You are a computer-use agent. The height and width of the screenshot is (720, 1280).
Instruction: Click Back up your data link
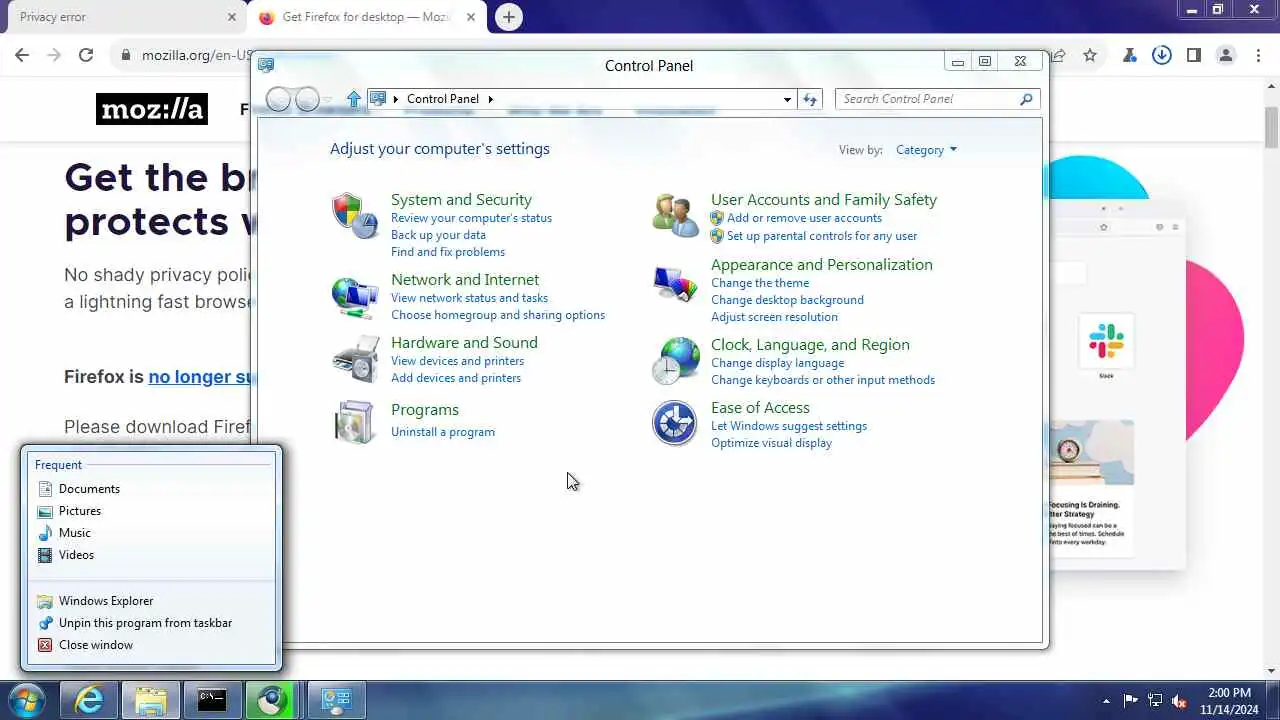tap(438, 235)
